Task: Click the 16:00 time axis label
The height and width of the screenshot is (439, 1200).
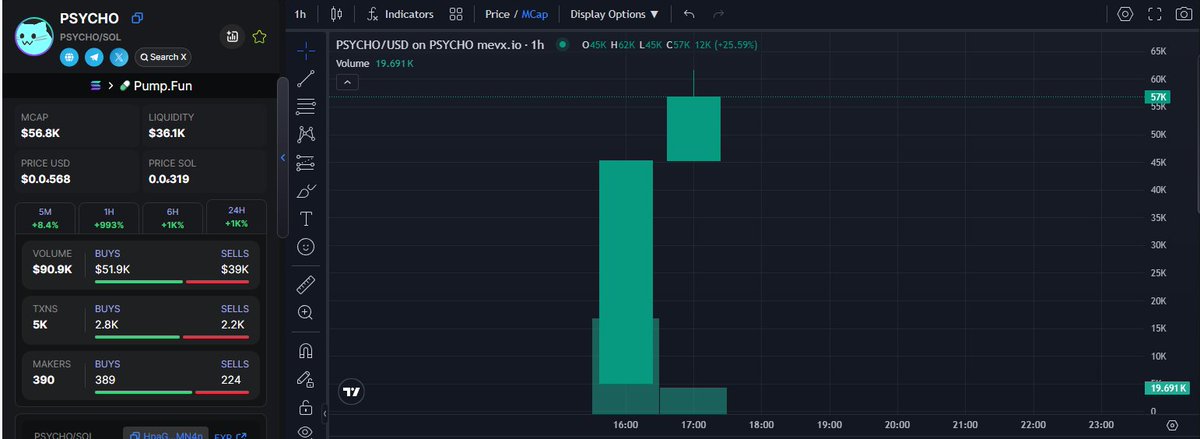Action: pos(625,425)
